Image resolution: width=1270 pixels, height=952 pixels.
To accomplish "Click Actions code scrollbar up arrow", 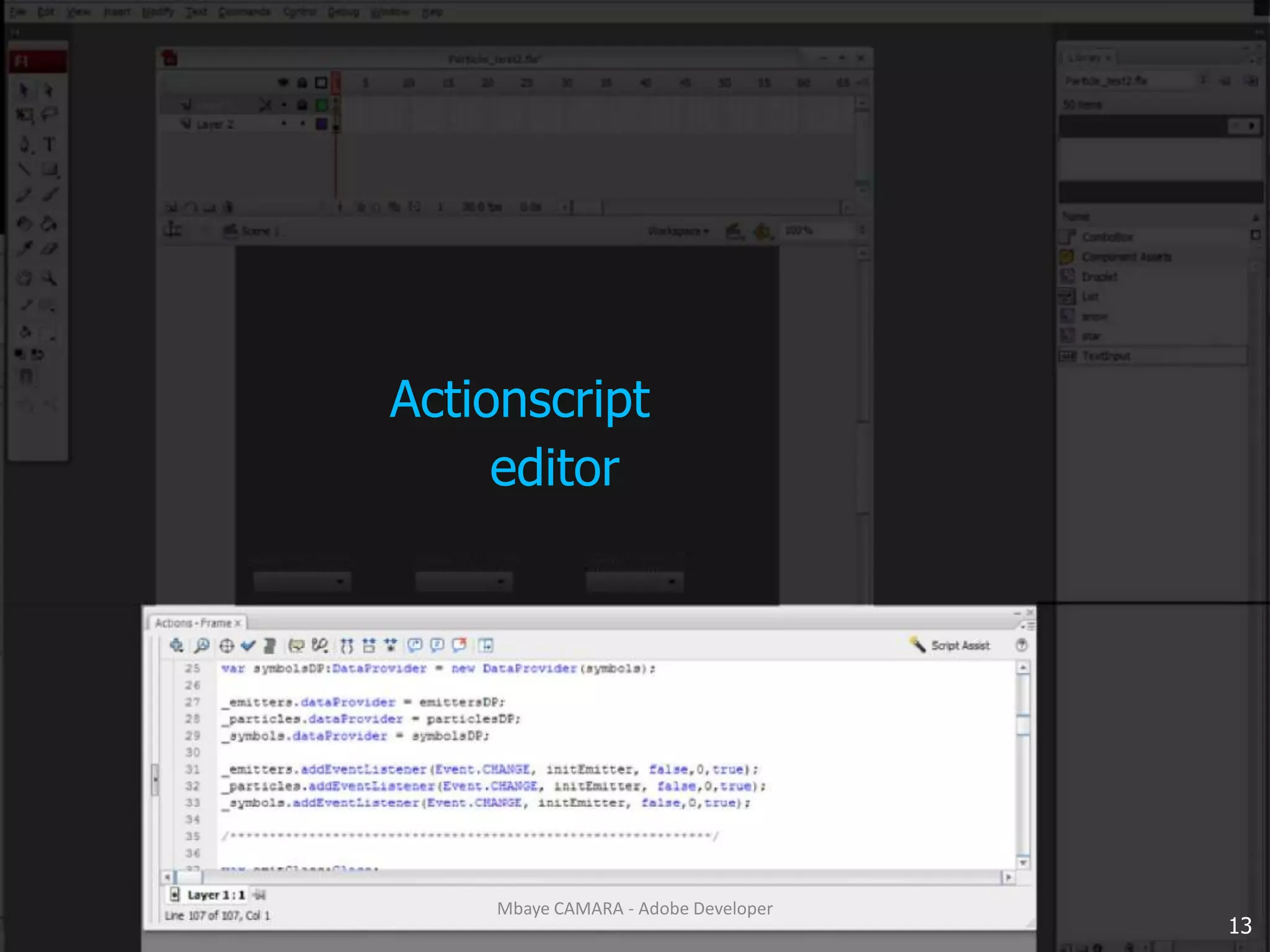I will (x=1023, y=668).
